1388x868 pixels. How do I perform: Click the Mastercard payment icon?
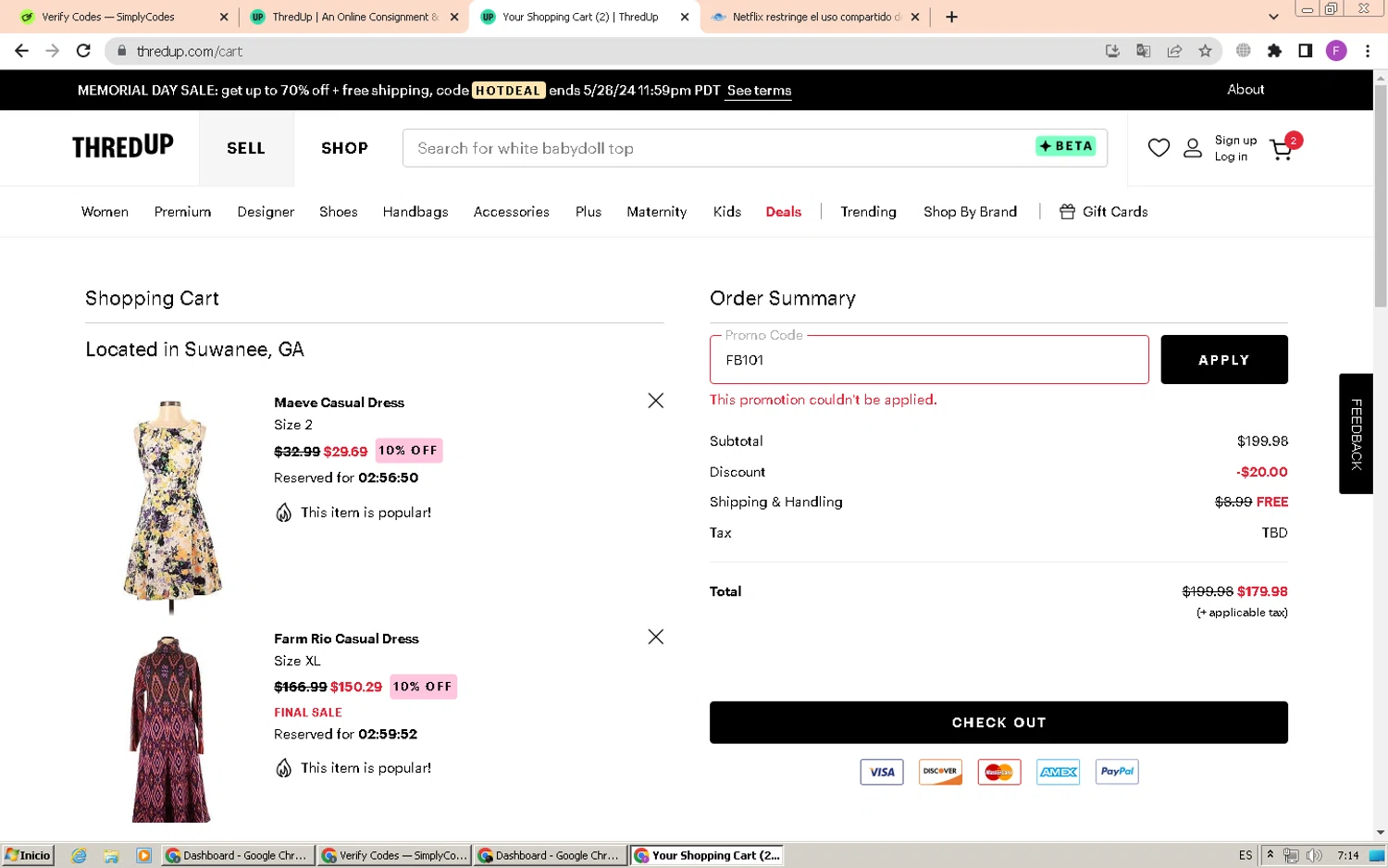[999, 772]
